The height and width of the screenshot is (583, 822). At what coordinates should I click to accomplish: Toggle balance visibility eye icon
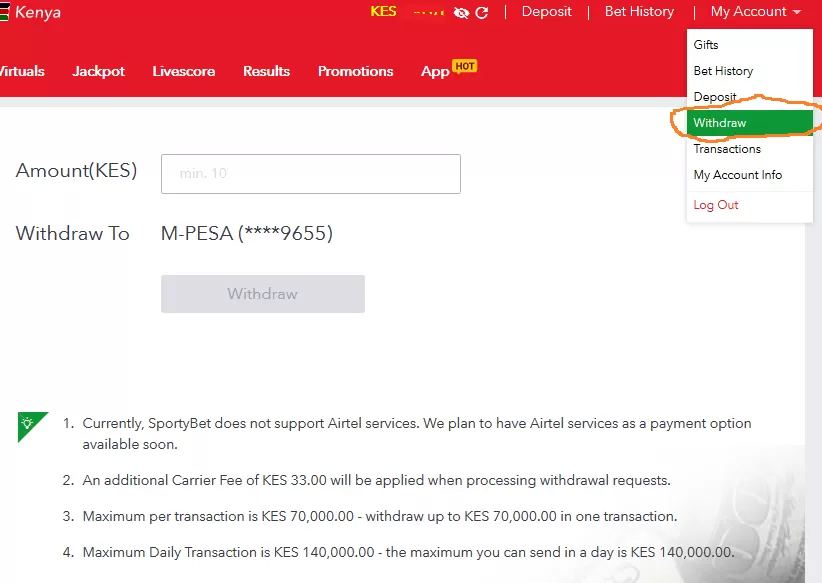(461, 13)
